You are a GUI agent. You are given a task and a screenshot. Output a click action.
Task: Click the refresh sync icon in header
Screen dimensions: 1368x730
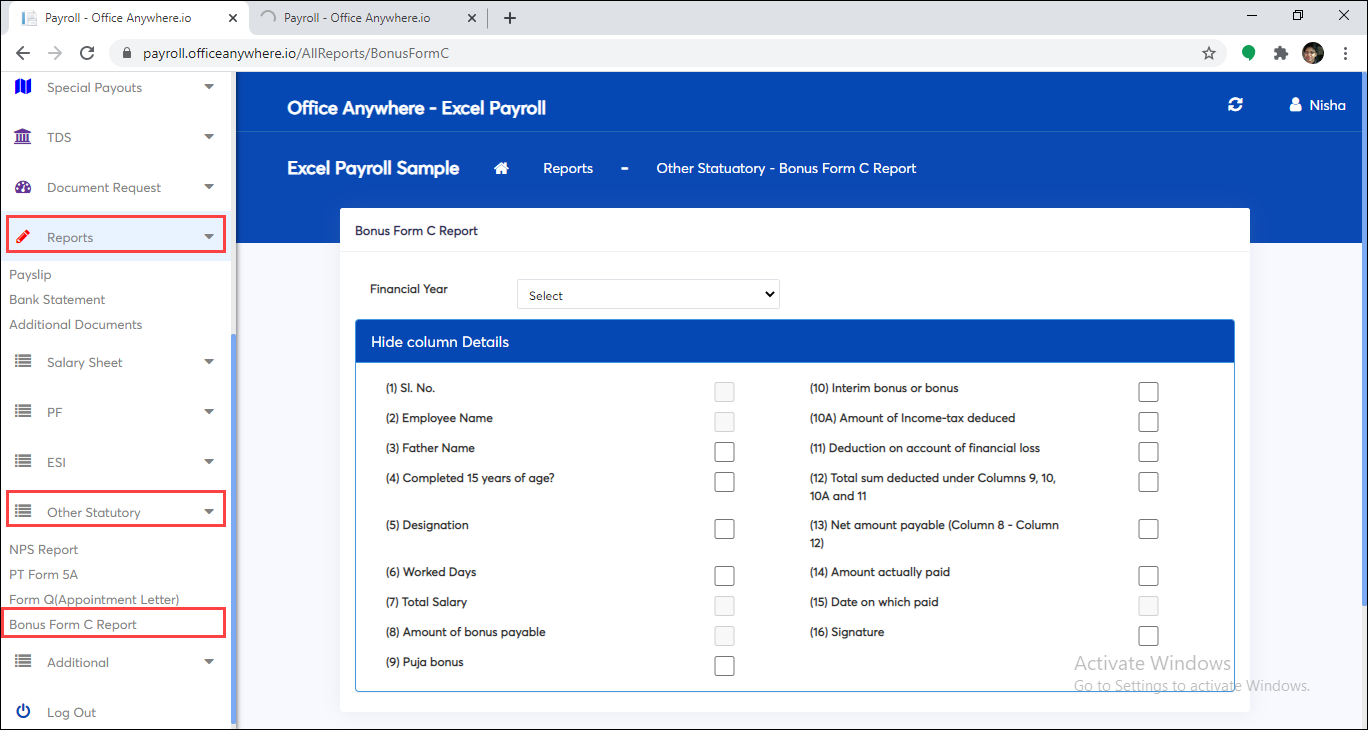(x=1235, y=105)
